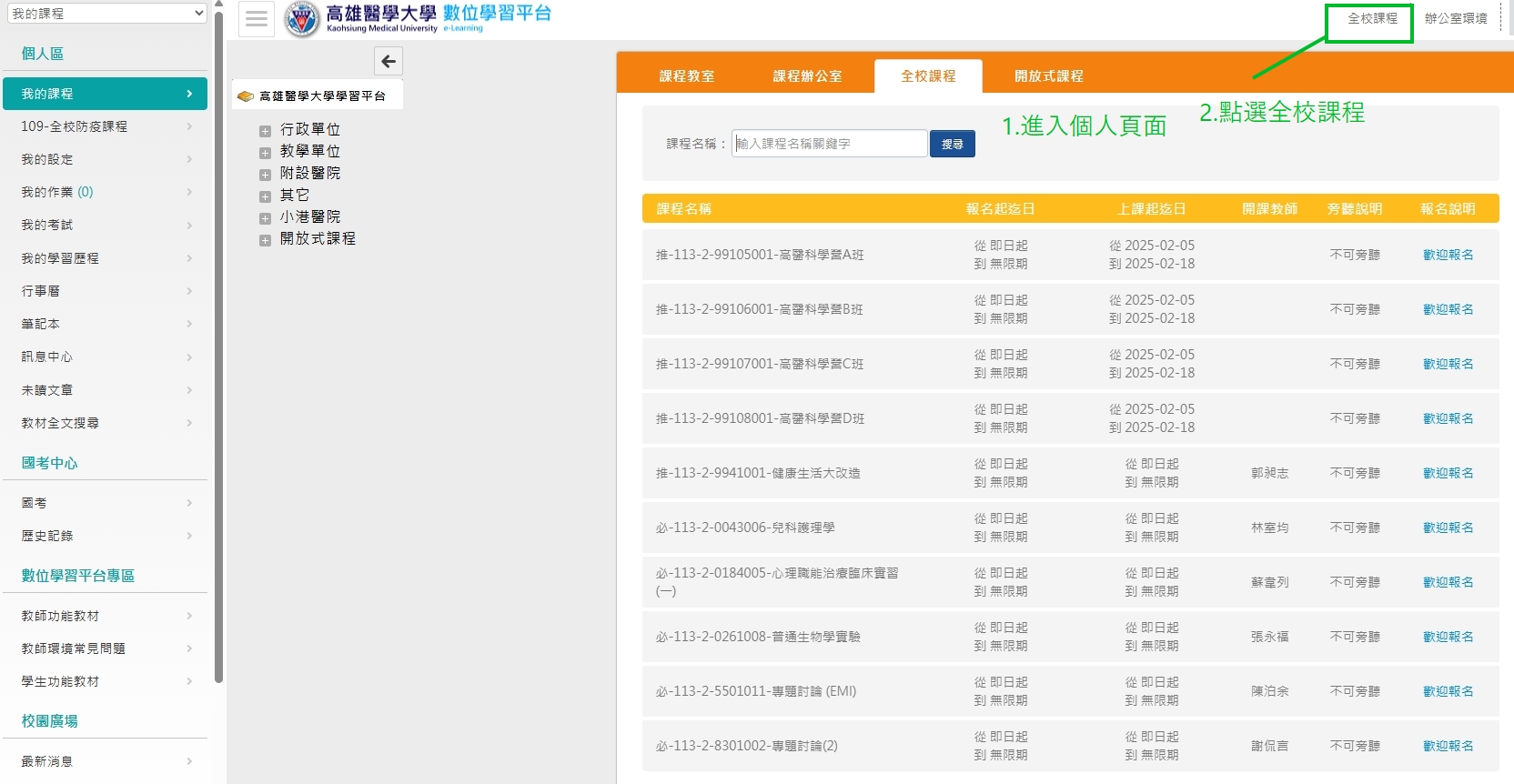Open 最新消息 sidebar item
Screen dimensions: 1514x784
coord(106,761)
